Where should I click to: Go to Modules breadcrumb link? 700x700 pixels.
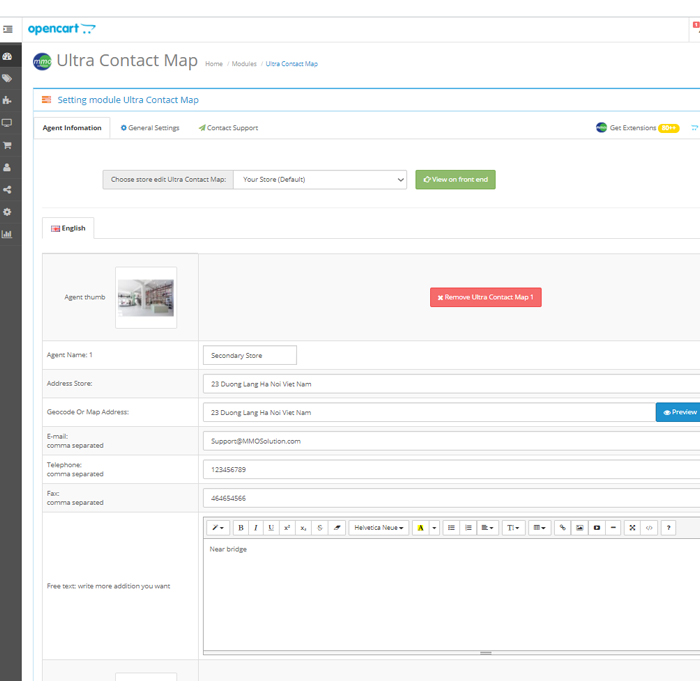(244, 64)
